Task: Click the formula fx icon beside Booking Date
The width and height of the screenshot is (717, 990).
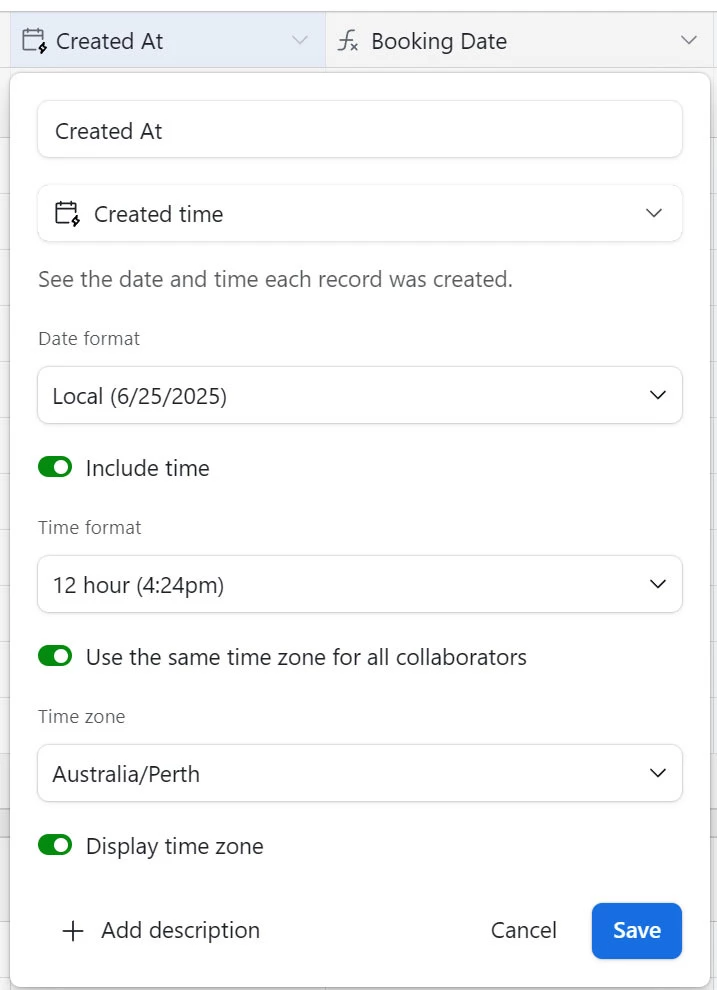Action: pos(348,41)
